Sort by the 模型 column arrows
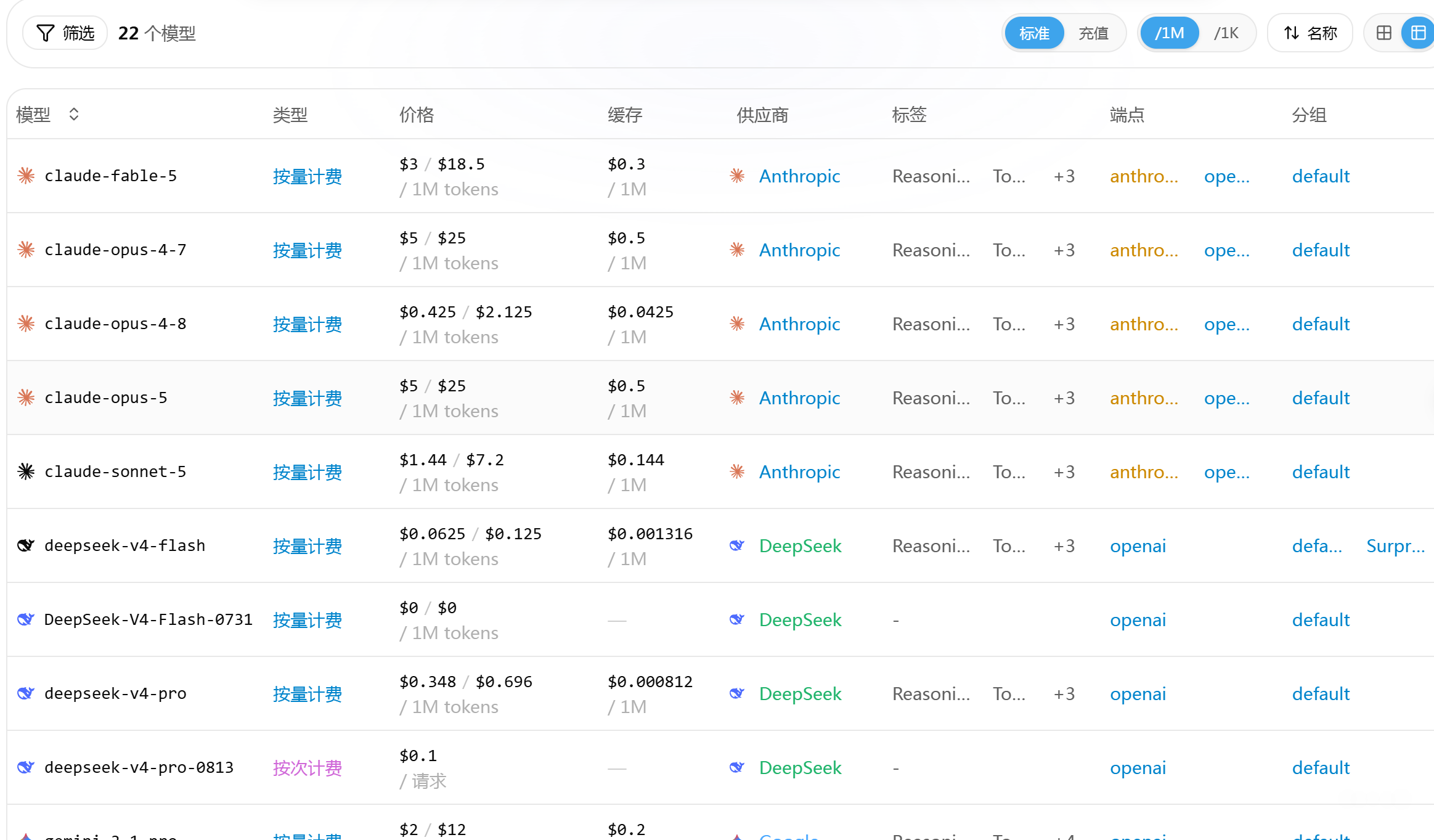The height and width of the screenshot is (840, 1434). [74, 115]
